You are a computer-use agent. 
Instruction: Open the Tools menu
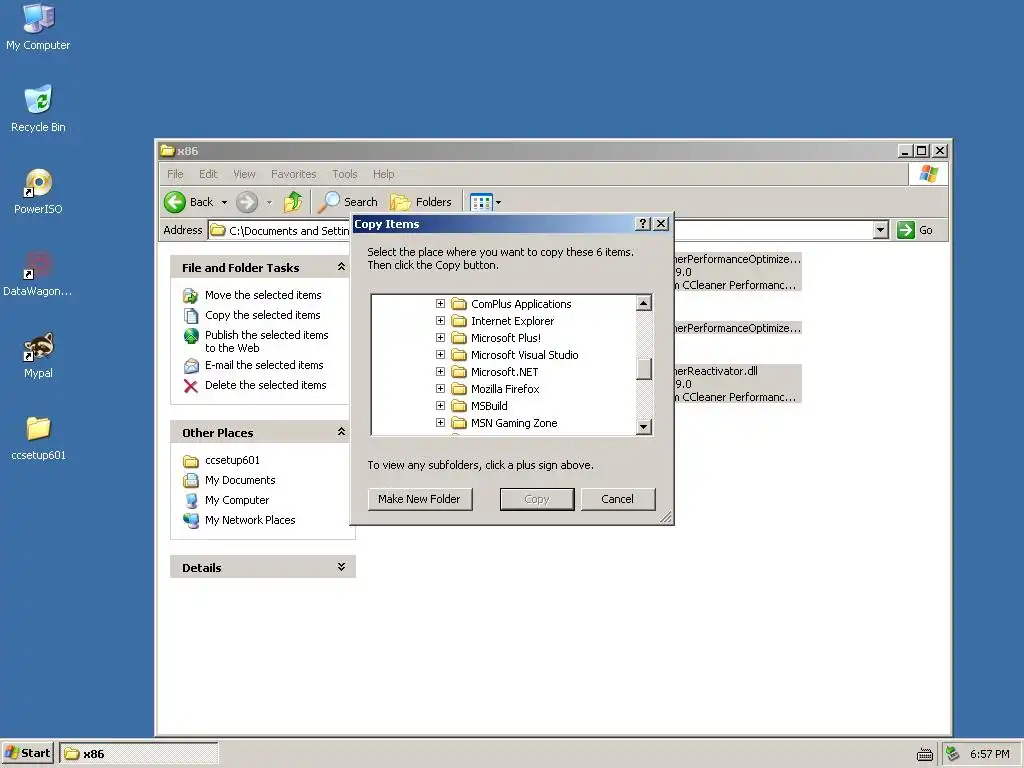(x=345, y=174)
